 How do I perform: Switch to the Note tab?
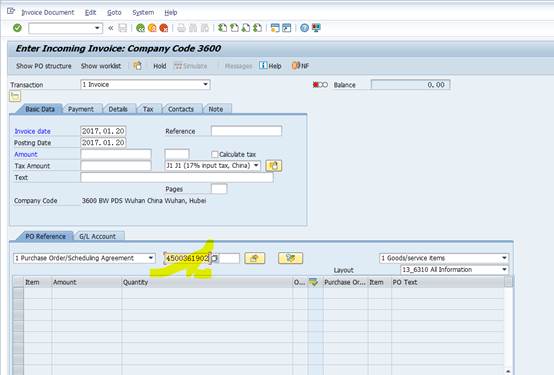[216, 109]
